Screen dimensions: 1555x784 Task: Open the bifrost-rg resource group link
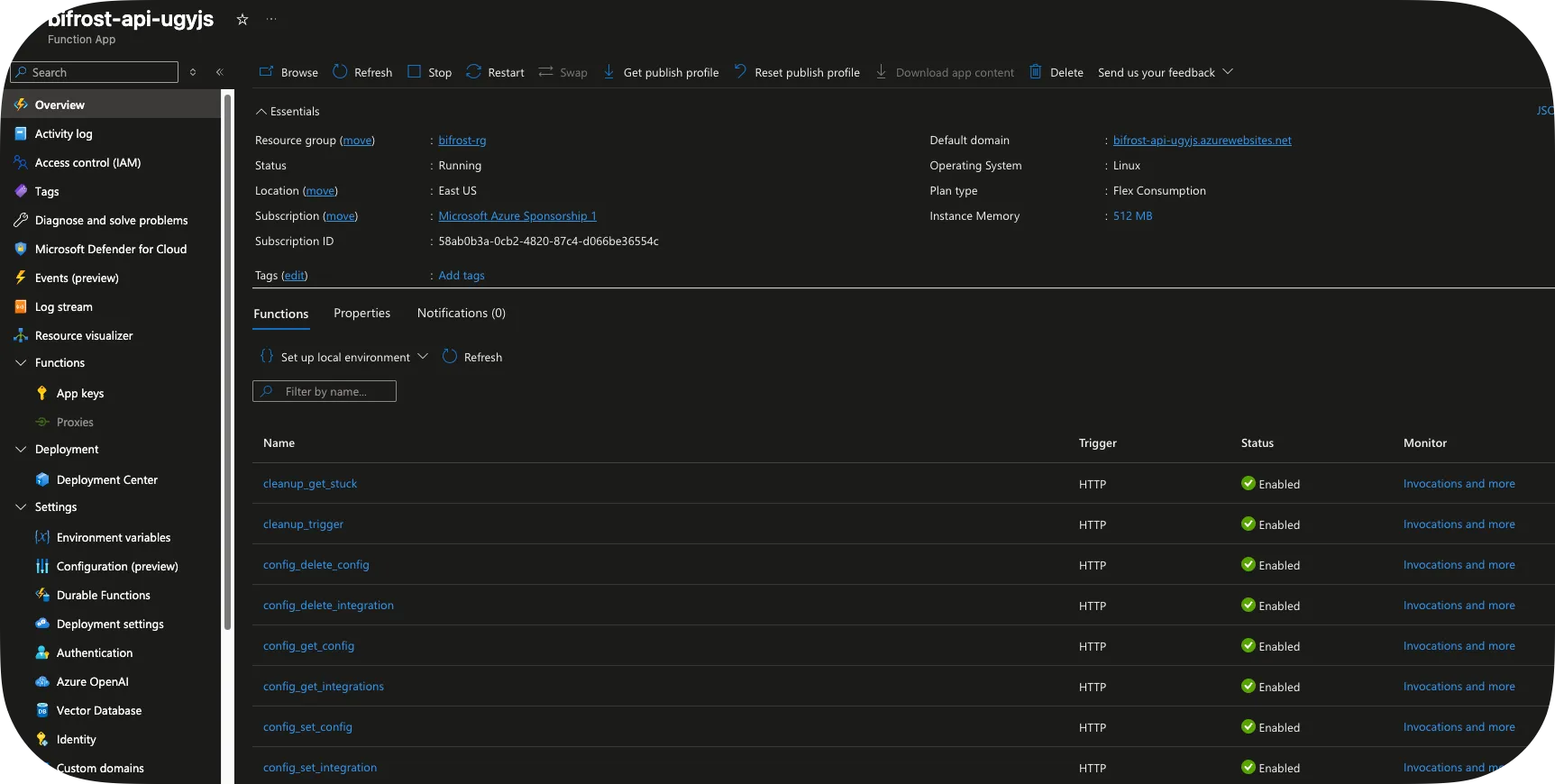462,141
